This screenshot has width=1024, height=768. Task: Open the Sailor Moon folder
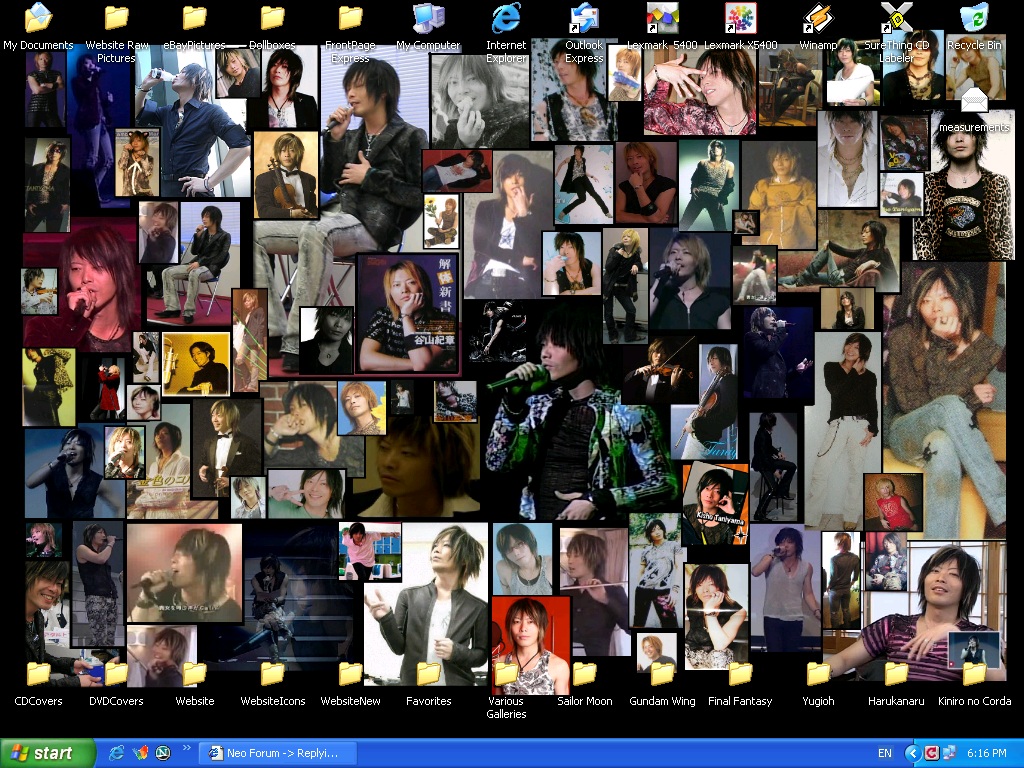(584, 675)
